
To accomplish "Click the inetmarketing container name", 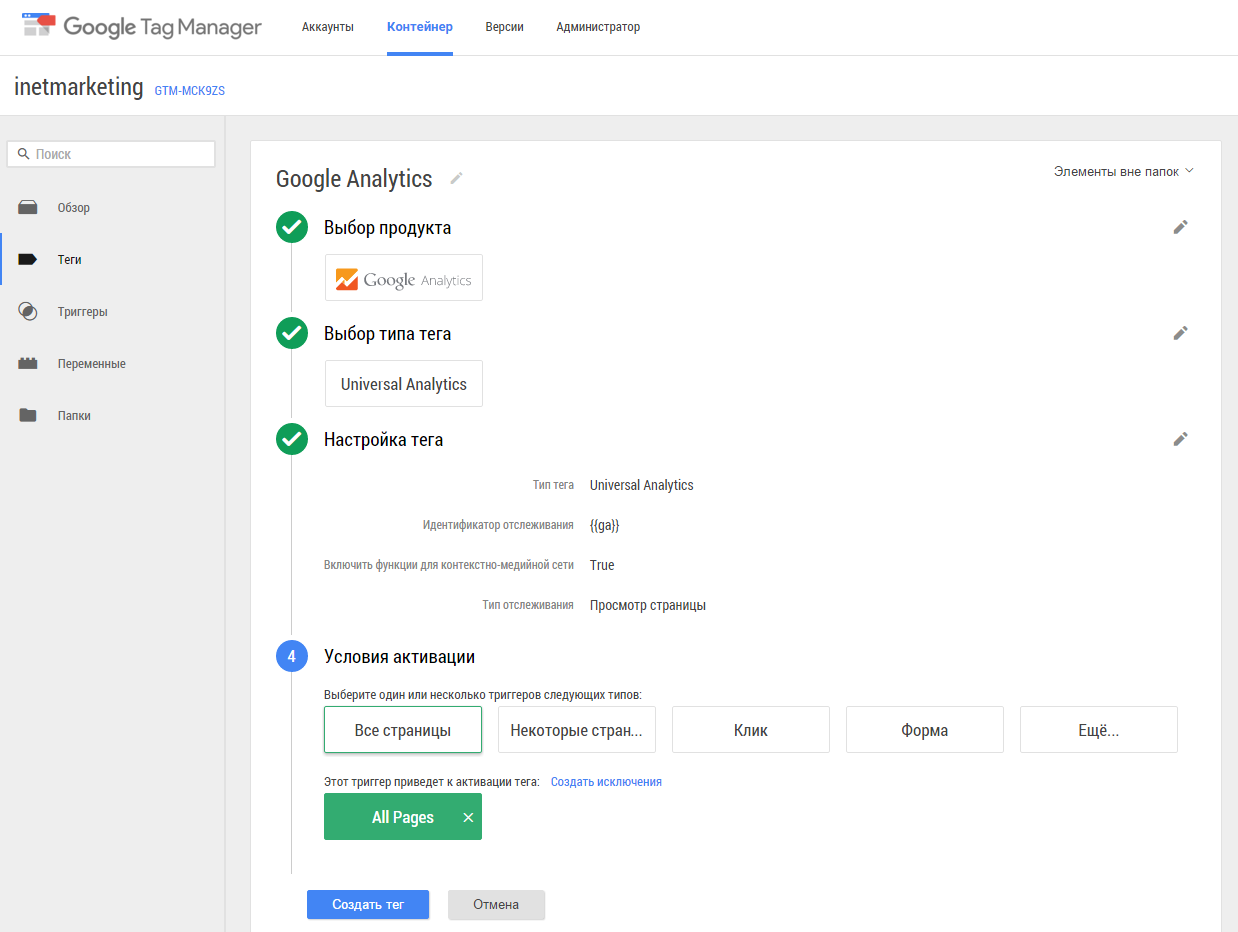I will 79,87.
